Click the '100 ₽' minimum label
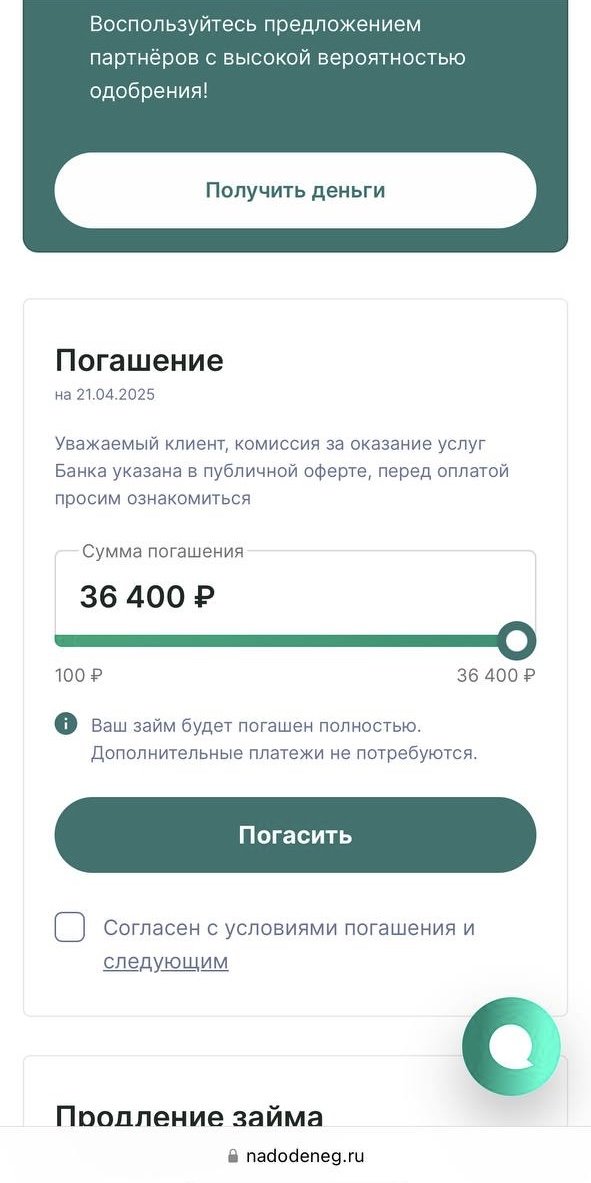Screen dimensions: 591x1183 [x=78, y=675]
